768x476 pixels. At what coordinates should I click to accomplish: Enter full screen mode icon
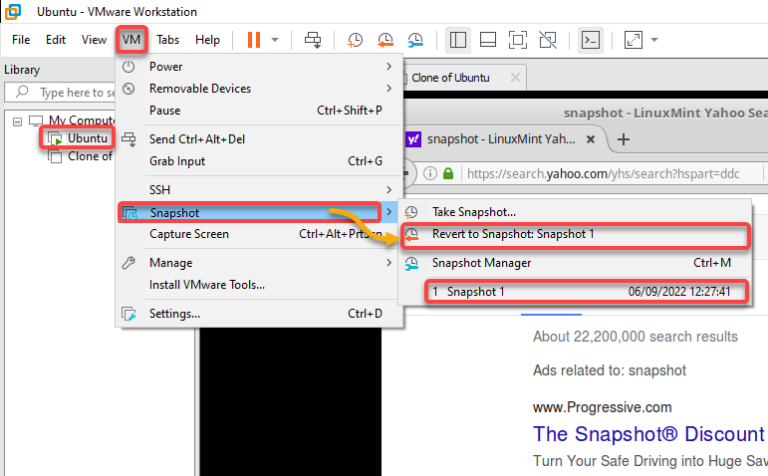click(517, 40)
